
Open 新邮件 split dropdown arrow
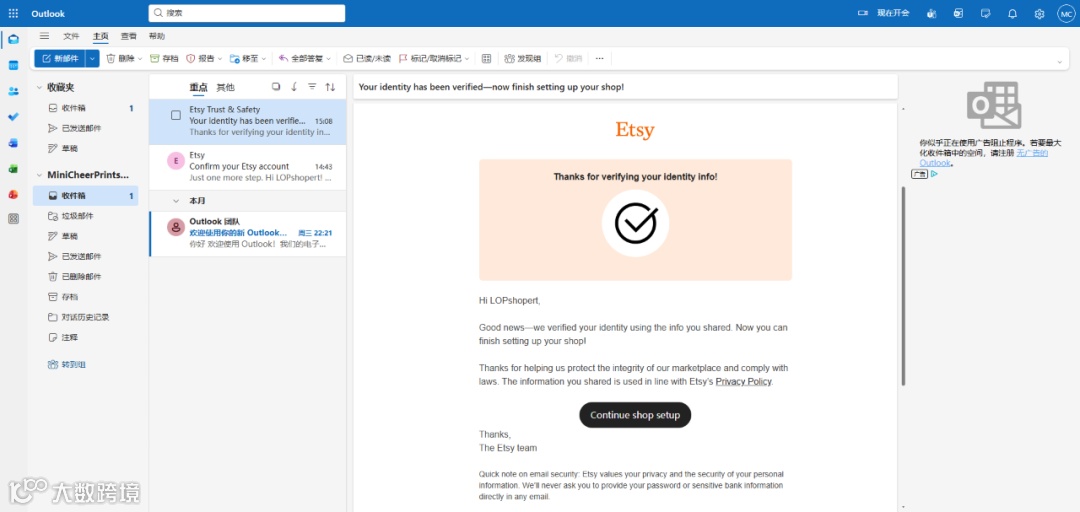point(93,59)
